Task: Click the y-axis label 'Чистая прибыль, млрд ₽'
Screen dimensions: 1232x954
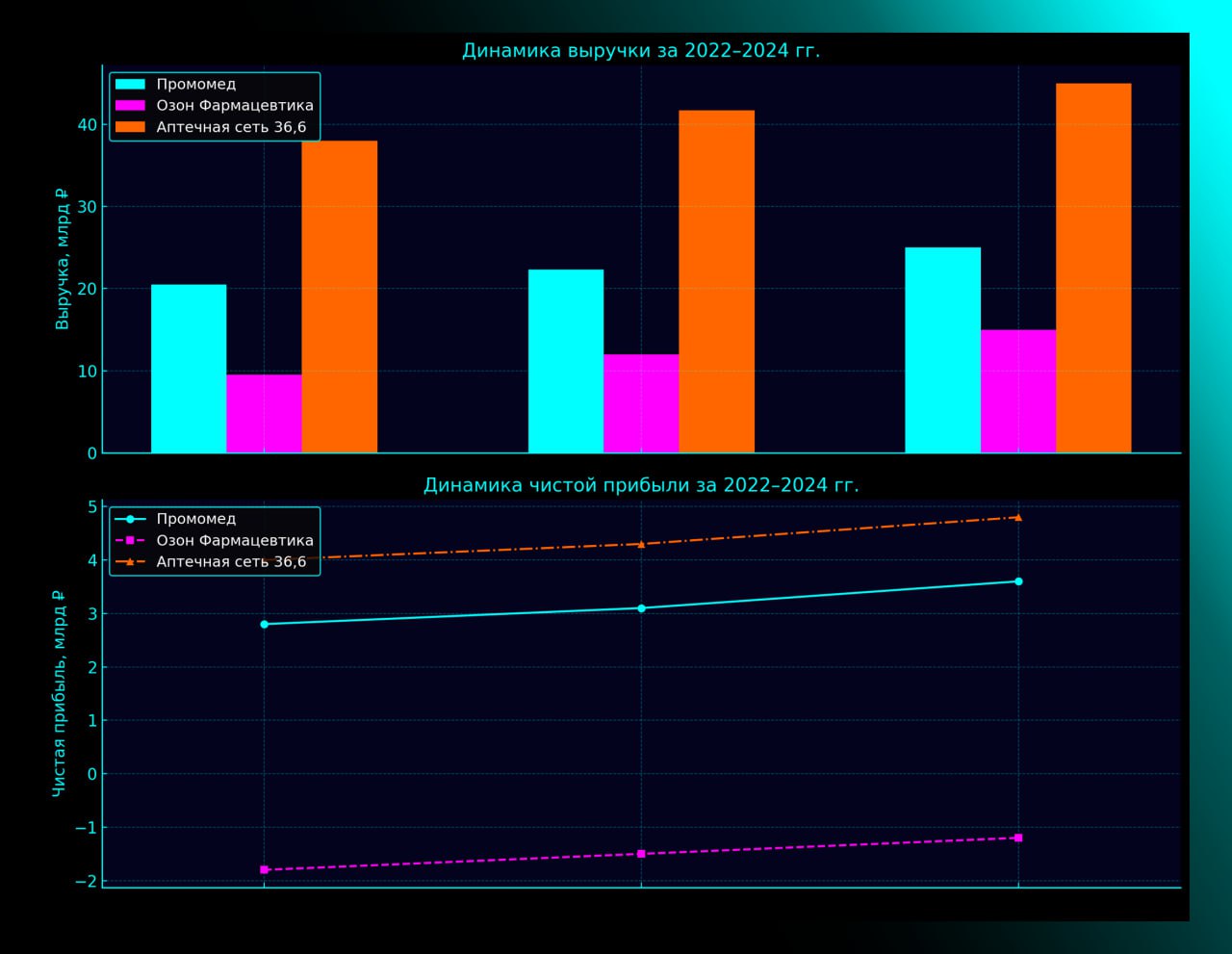Action: [60, 693]
